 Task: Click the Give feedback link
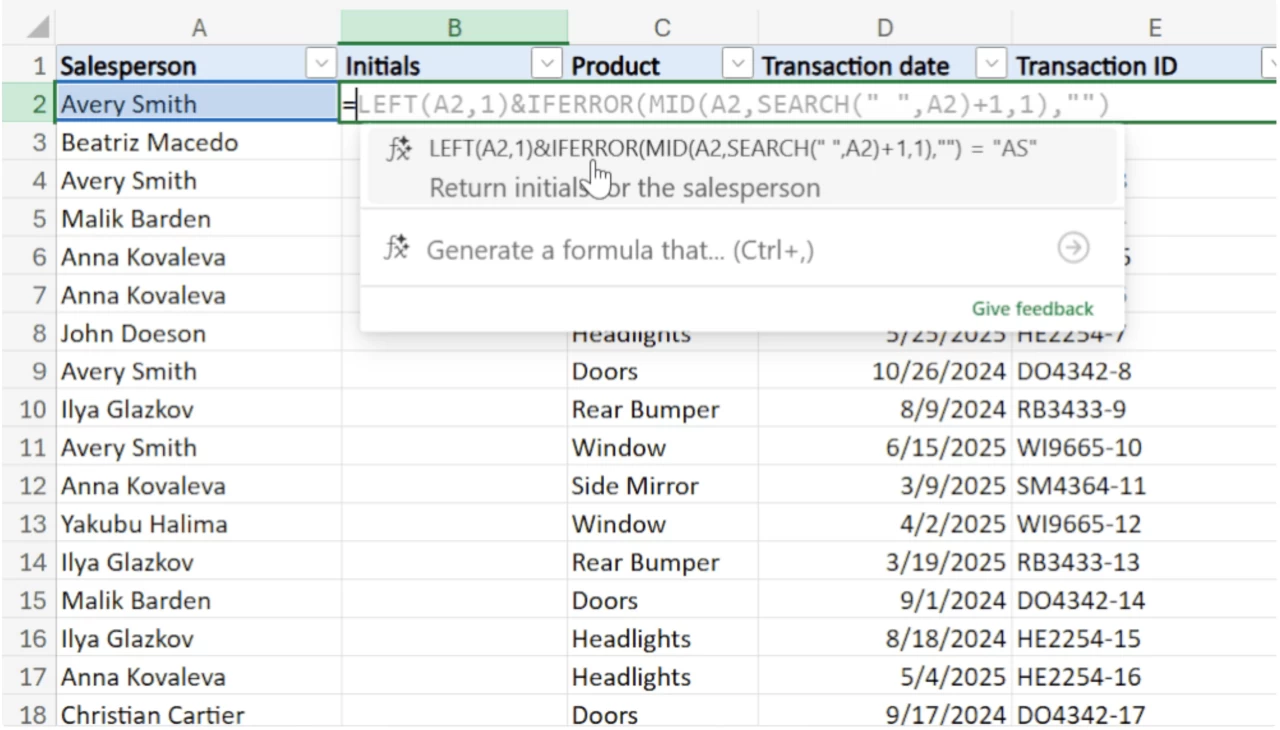(1031, 308)
